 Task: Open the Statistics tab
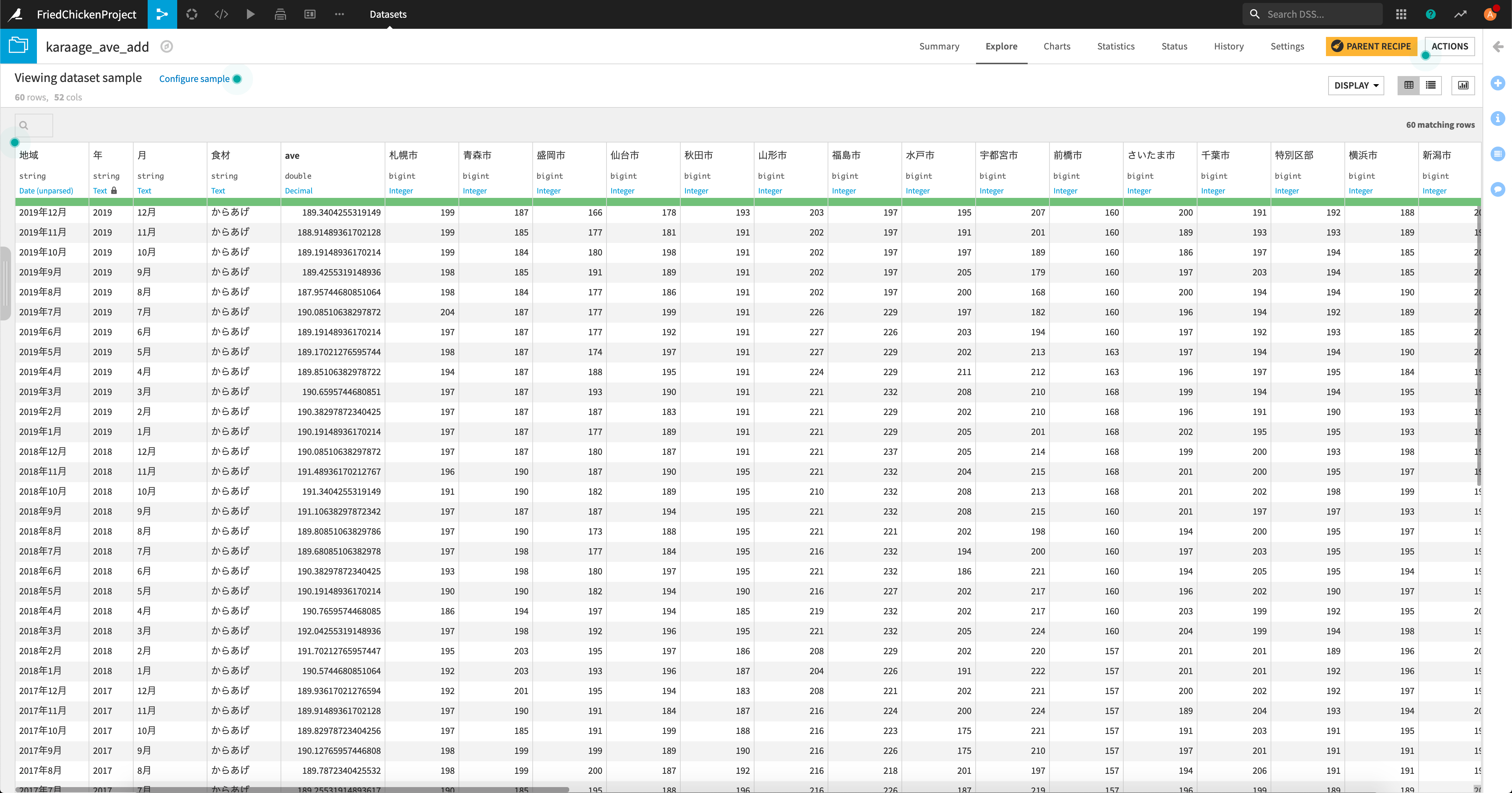pos(1115,46)
